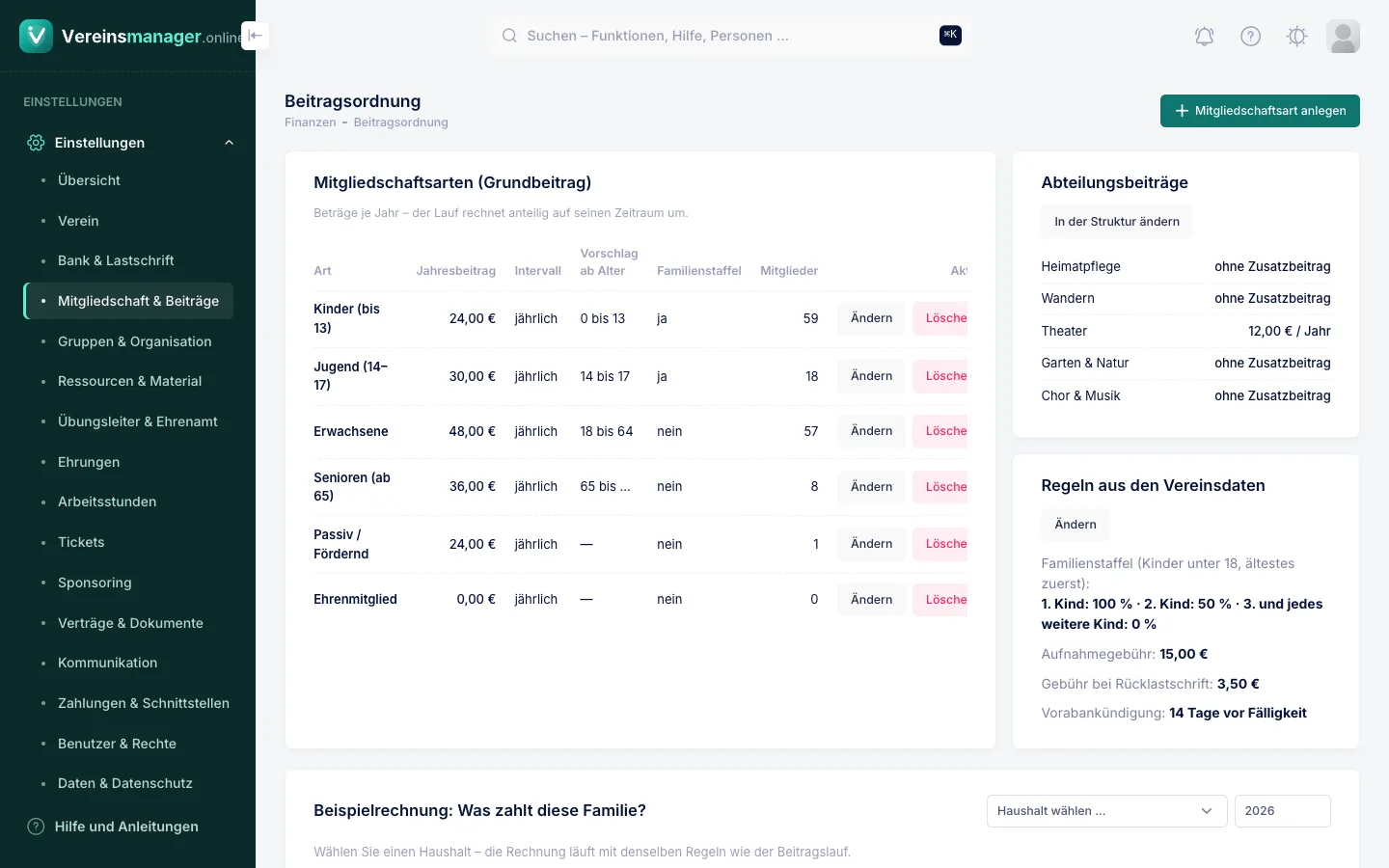Image resolution: width=1389 pixels, height=868 pixels.
Task: Open Kommunikation settings
Action: [128, 663]
